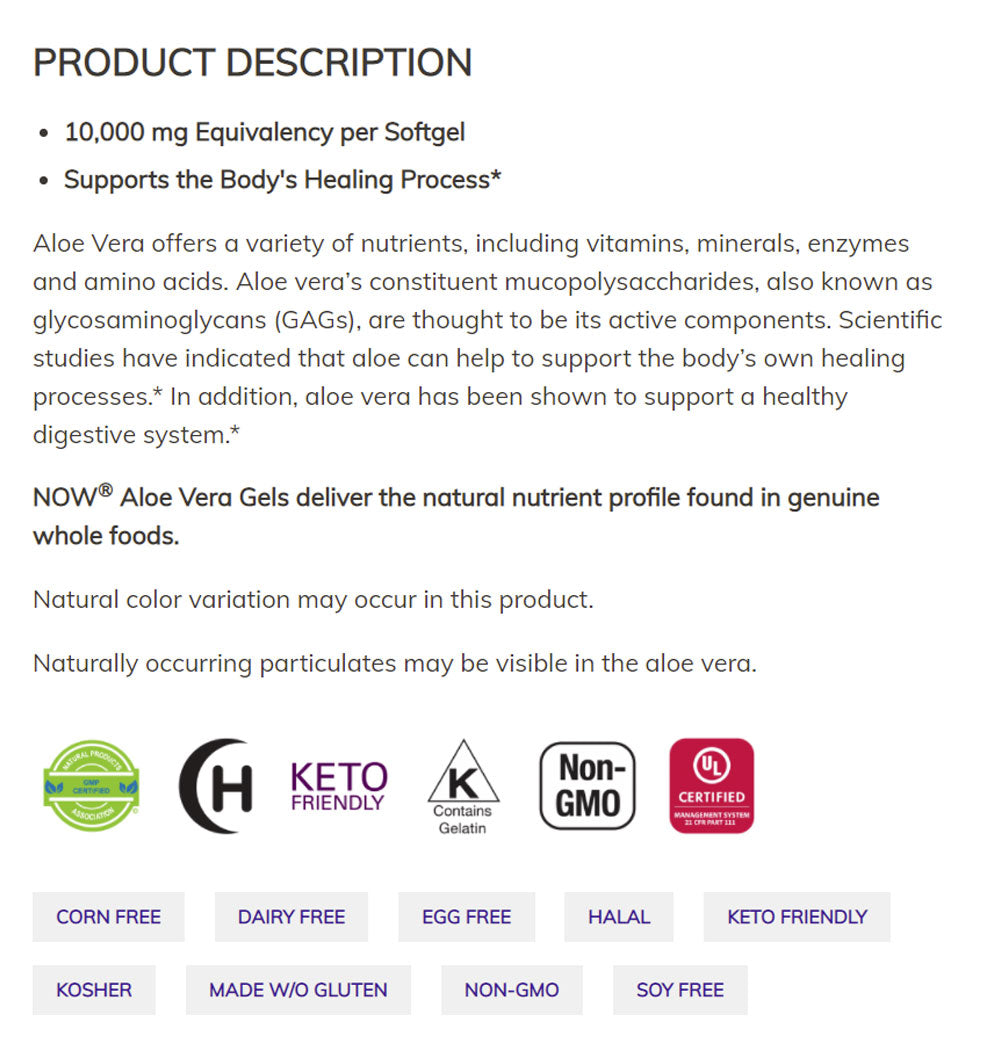Image resolution: width=1000 pixels, height=1060 pixels.
Task: Choose the Halal tag button
Action: 619,917
